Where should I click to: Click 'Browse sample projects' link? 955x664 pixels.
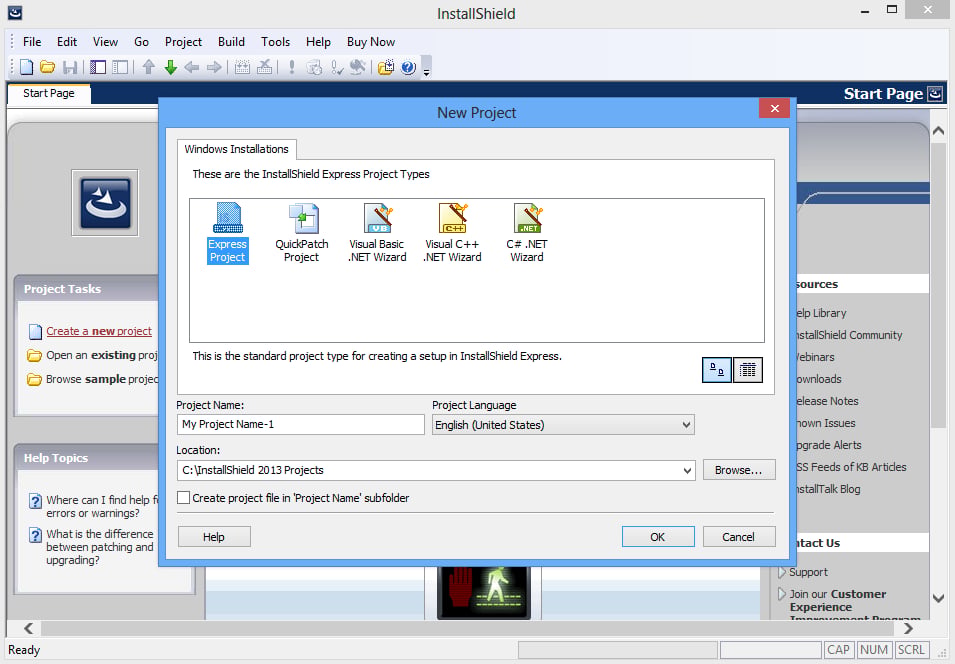tap(102, 379)
